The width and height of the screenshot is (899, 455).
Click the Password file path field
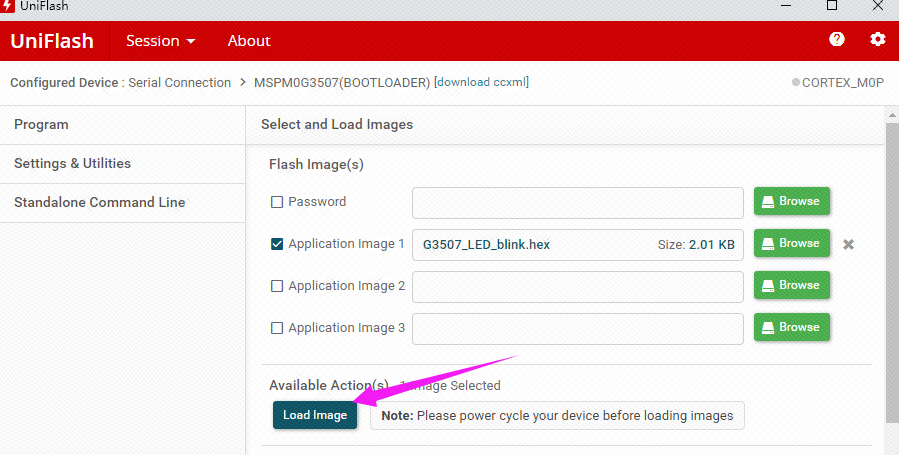578,203
